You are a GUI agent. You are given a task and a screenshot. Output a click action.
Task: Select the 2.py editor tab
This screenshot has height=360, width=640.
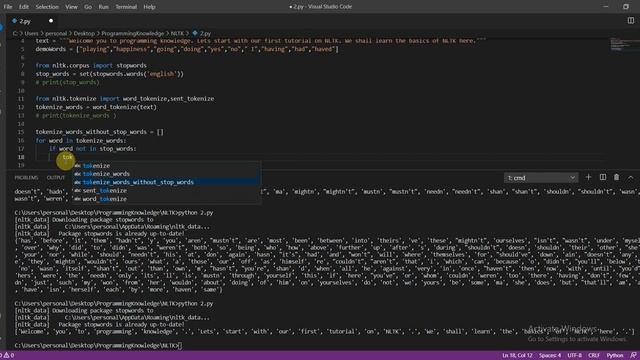tap(25, 21)
